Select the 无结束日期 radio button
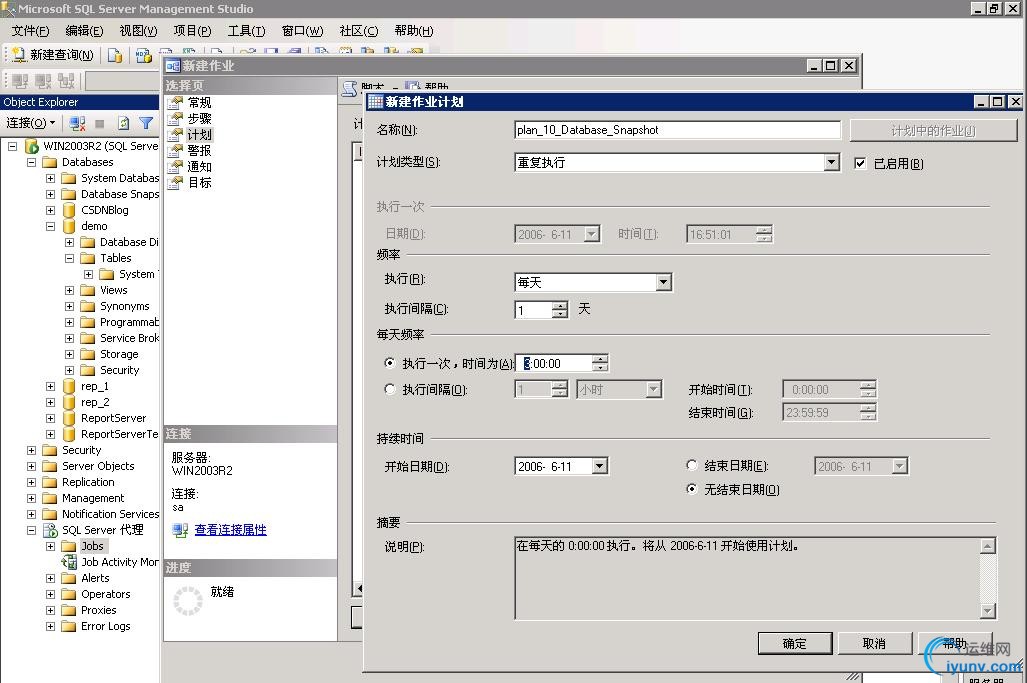Viewport: 1027px width, 683px height. click(692, 489)
